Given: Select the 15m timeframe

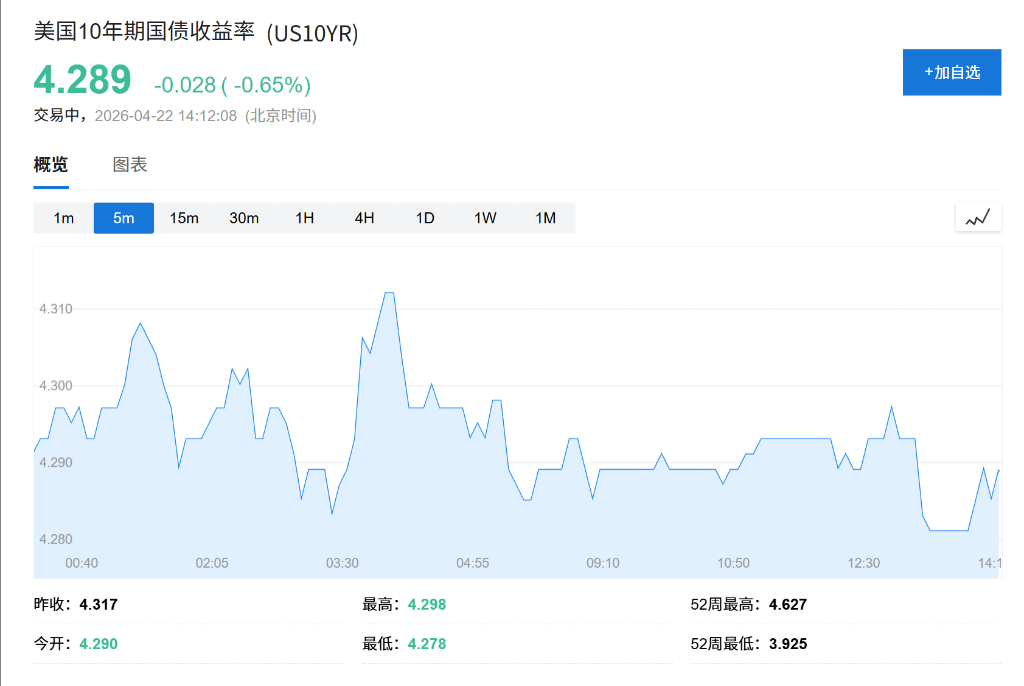Looking at the screenshot, I should (184, 217).
